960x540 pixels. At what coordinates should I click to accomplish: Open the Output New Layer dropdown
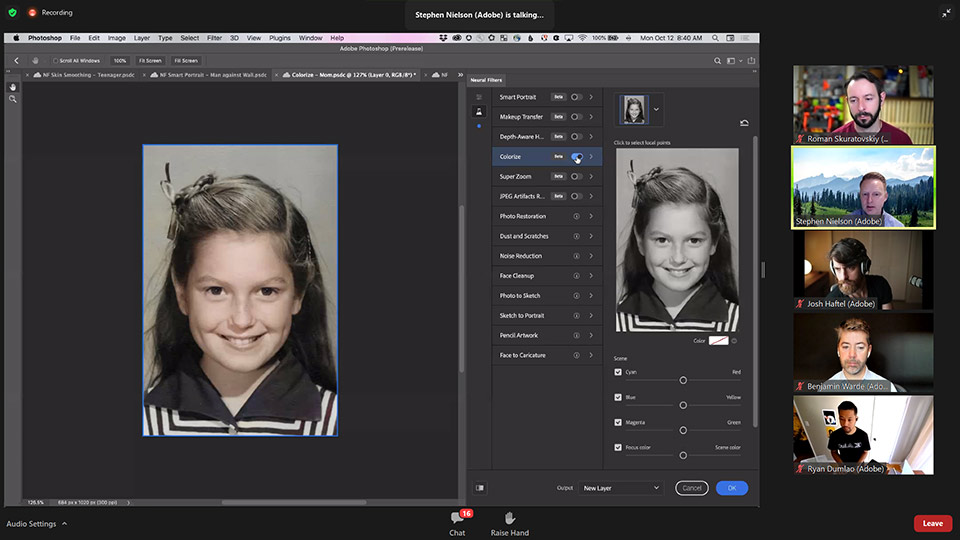point(621,488)
